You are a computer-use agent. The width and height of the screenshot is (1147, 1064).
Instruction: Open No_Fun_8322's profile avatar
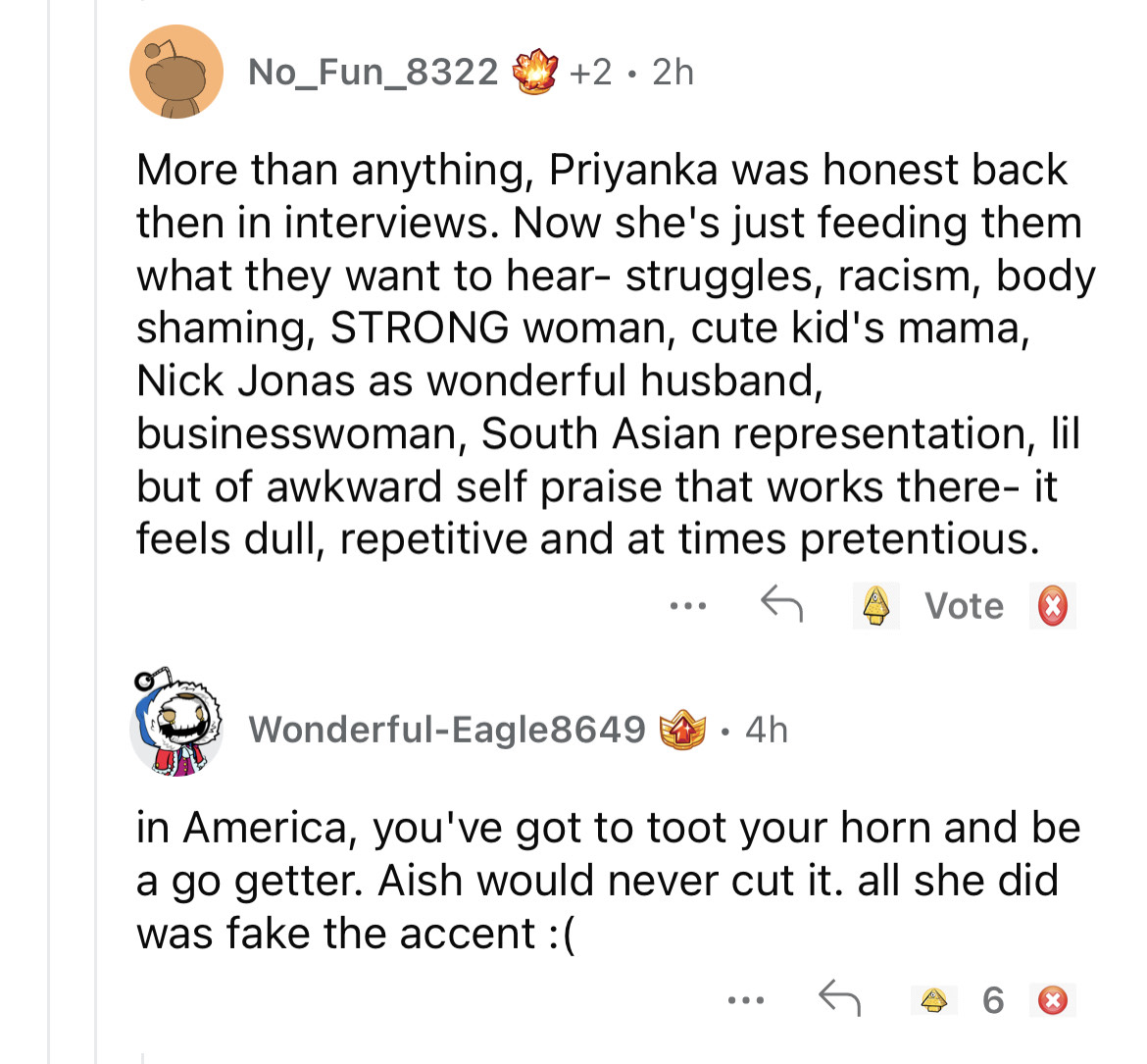[176, 73]
